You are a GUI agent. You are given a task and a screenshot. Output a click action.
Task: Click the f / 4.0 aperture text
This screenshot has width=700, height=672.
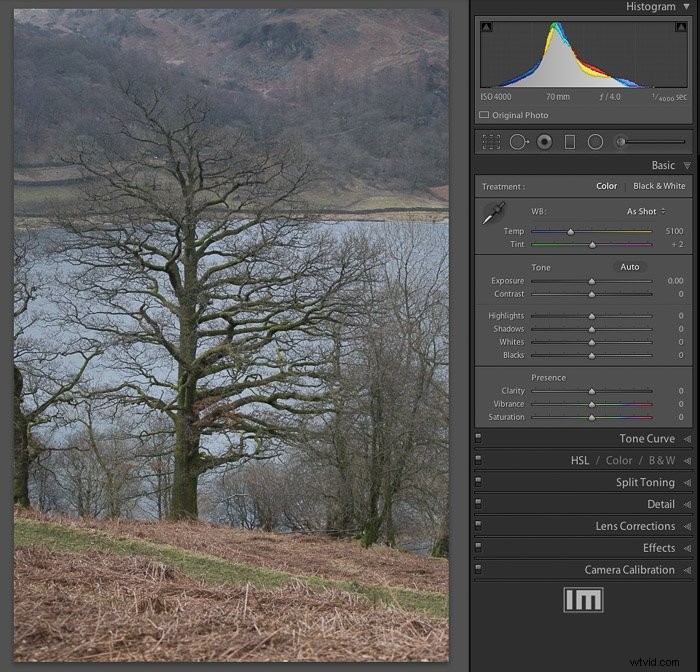610,97
